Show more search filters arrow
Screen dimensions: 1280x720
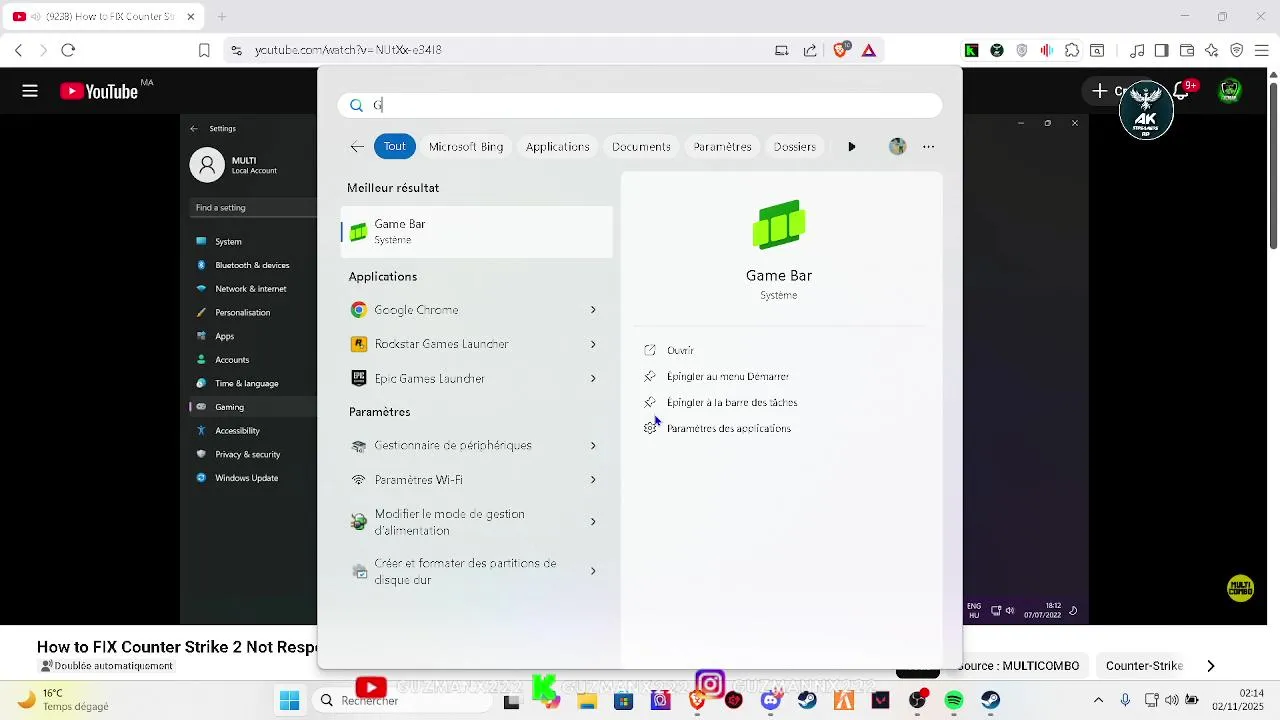pyautogui.click(x=852, y=146)
